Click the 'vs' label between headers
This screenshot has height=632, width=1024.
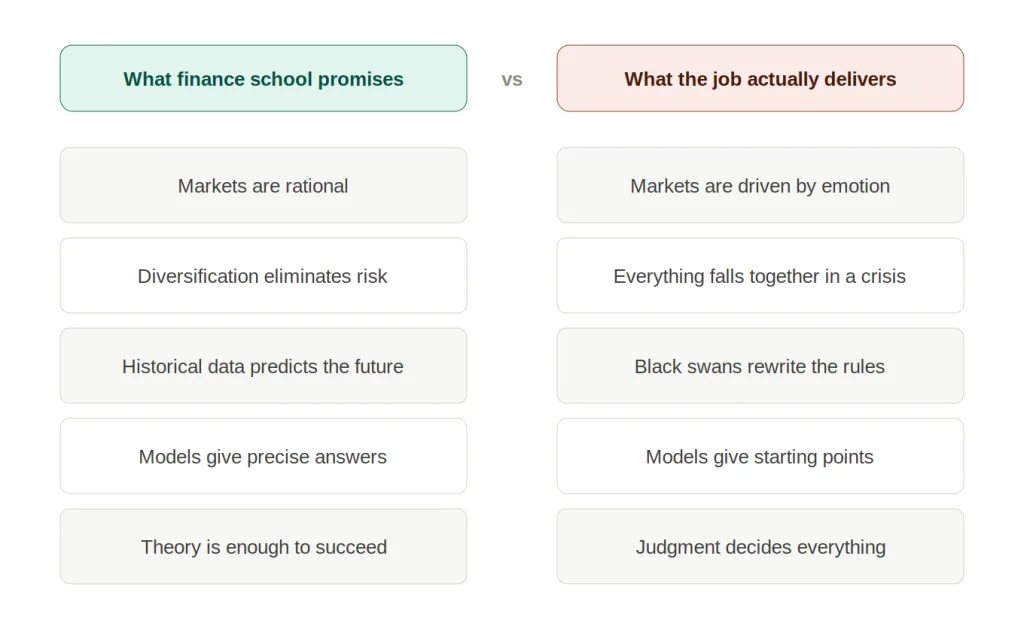(x=512, y=80)
